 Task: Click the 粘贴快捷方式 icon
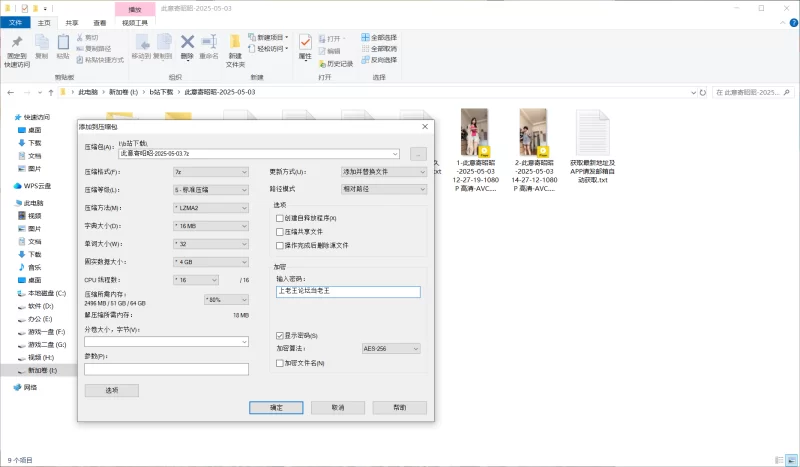80,60
